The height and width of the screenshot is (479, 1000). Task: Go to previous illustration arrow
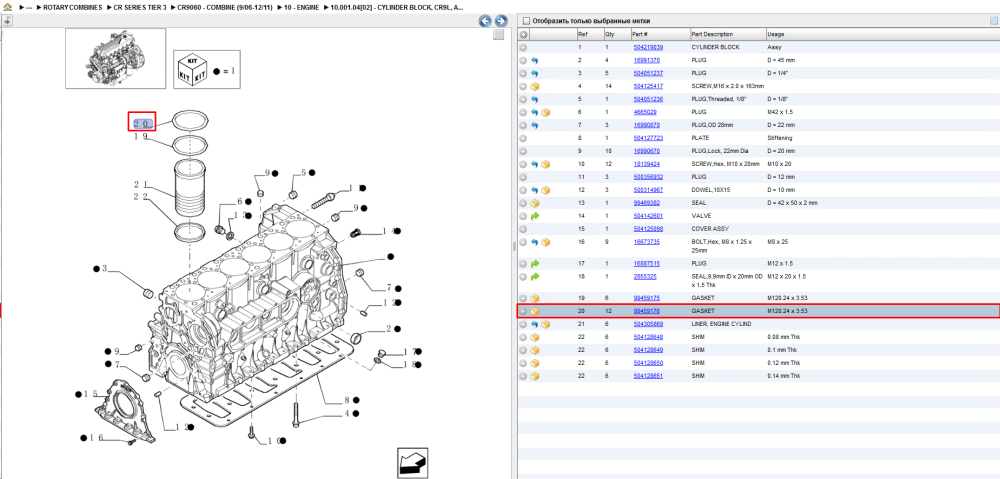[485, 20]
